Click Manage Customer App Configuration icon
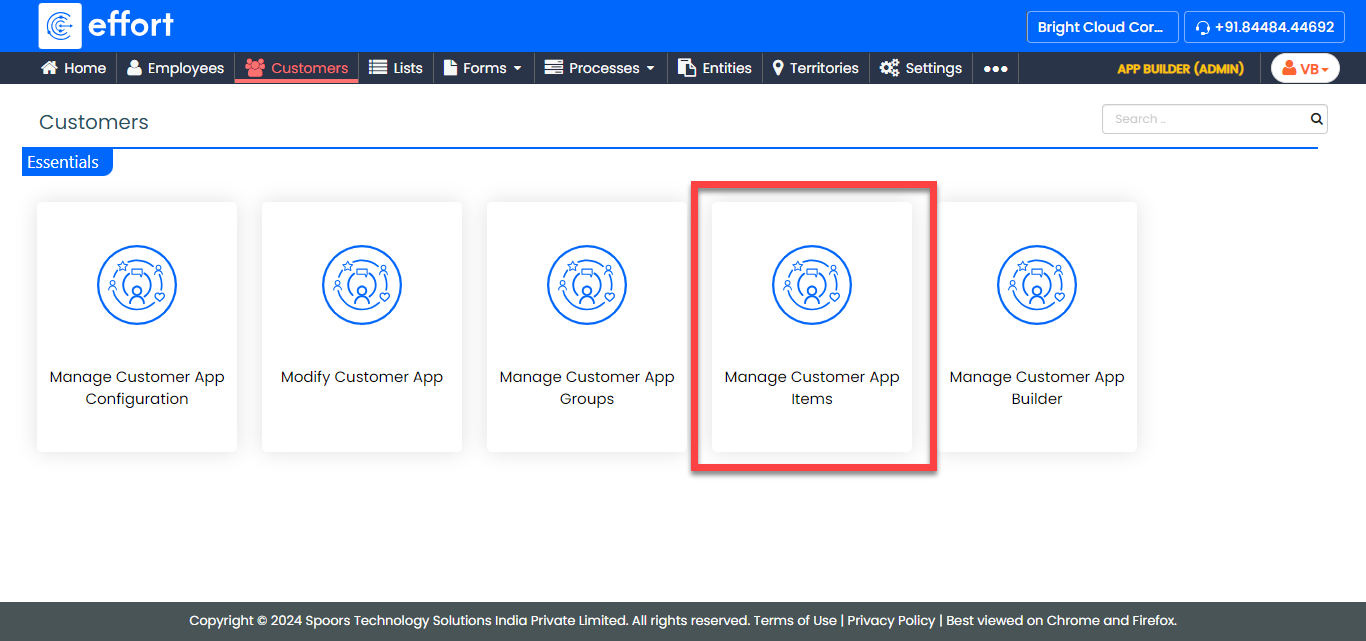1366x641 pixels. click(137, 285)
